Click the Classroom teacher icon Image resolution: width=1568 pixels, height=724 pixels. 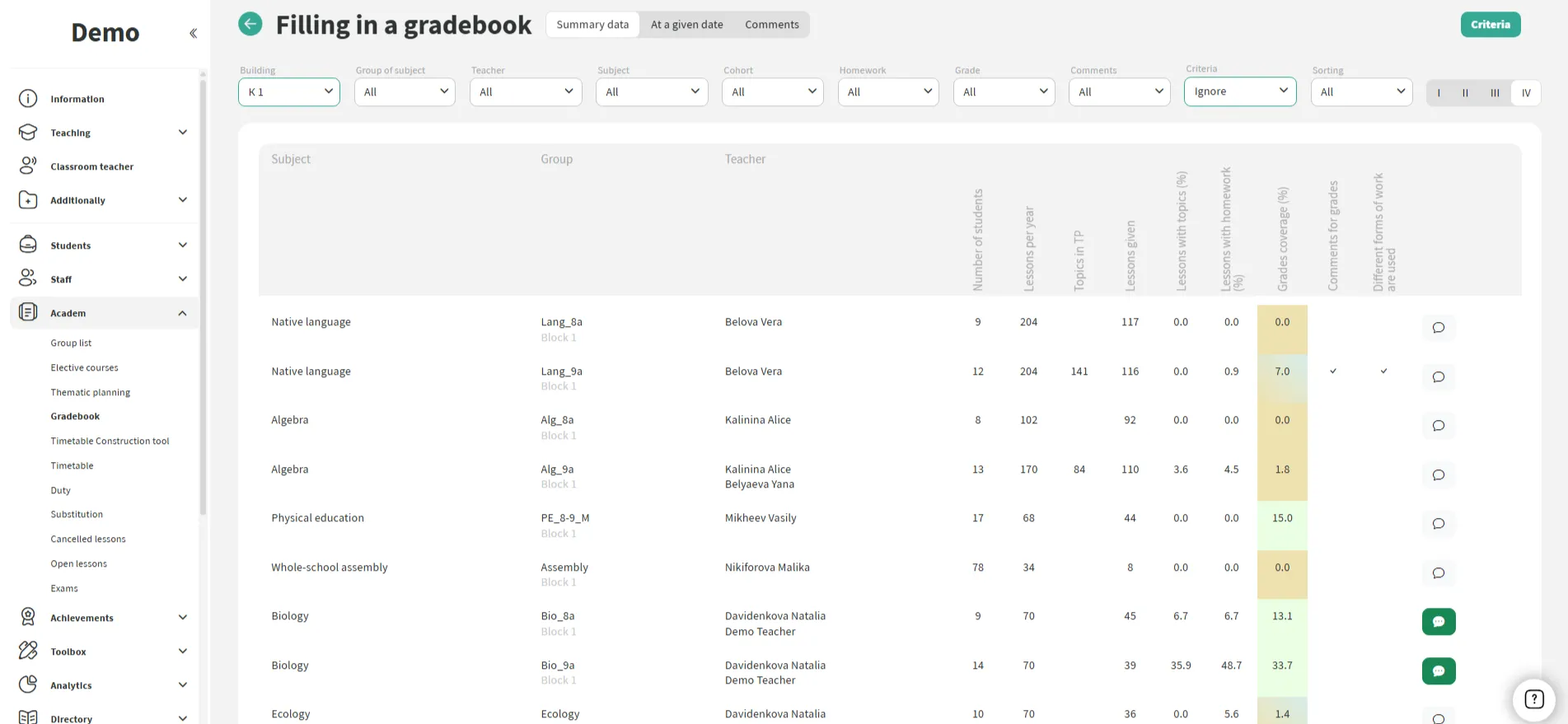(x=28, y=166)
